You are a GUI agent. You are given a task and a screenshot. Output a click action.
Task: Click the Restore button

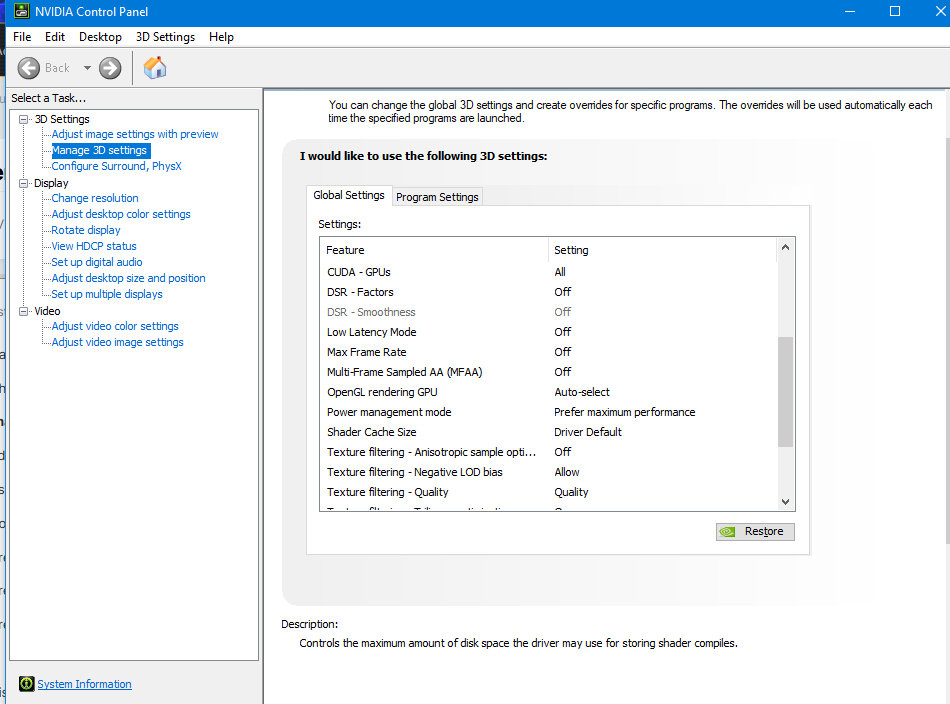pos(755,531)
